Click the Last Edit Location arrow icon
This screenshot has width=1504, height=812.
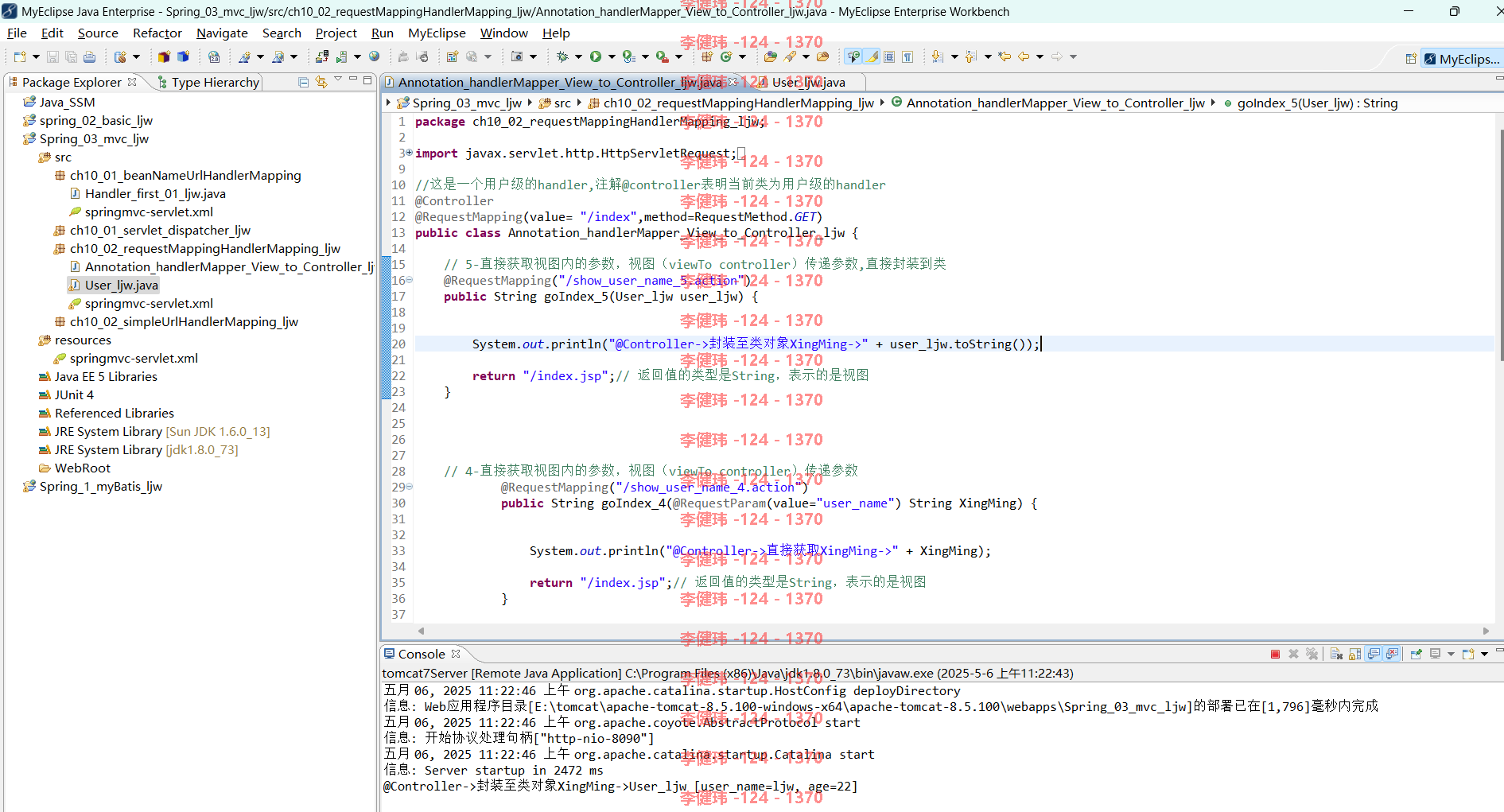(1005, 56)
